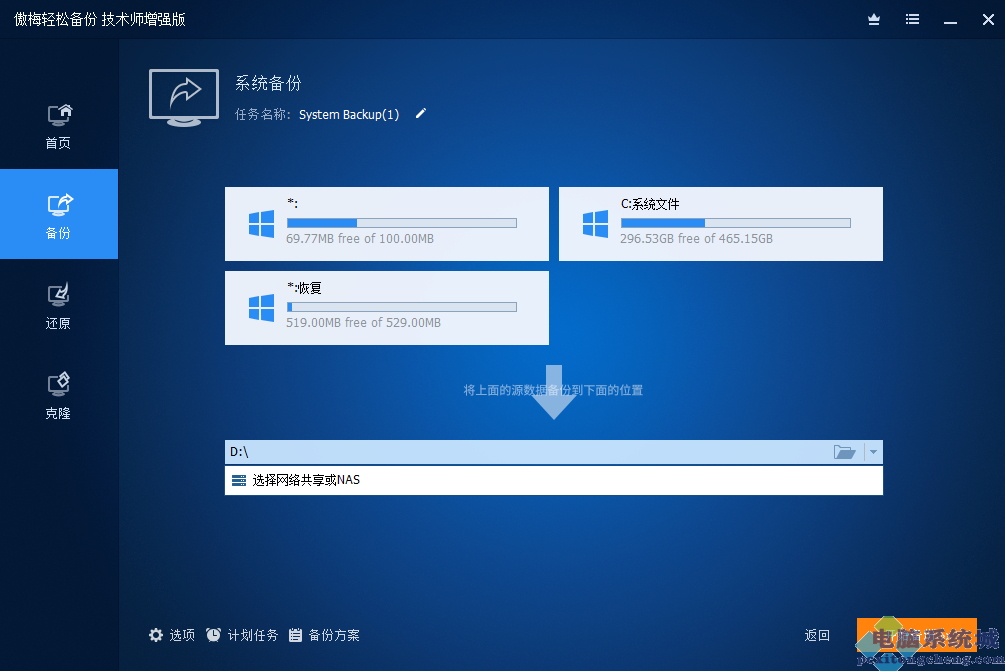Click the notepad icon beside 备份方案
Screen dimensions: 1005x671
[295, 635]
